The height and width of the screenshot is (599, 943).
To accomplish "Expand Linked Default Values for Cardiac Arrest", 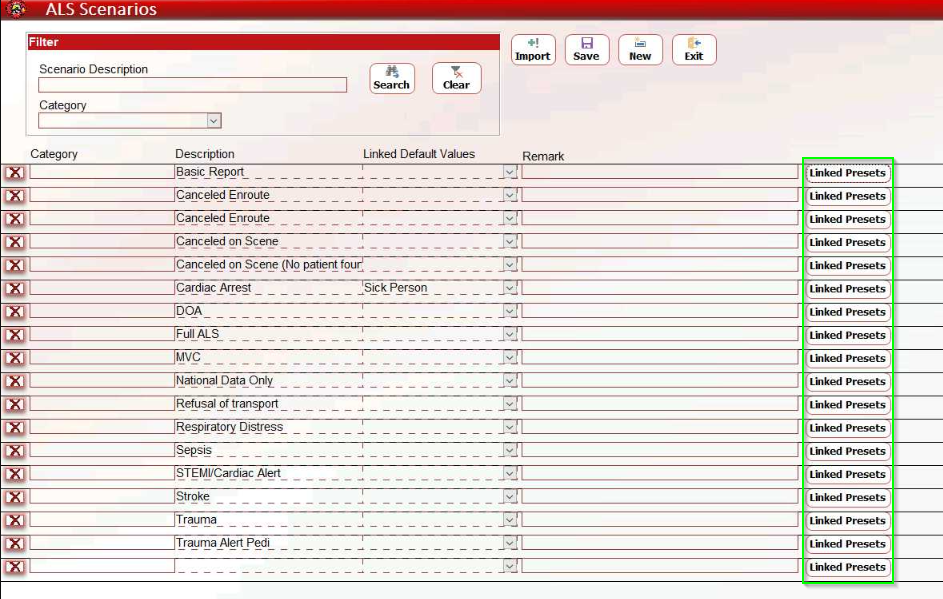I will point(510,288).
